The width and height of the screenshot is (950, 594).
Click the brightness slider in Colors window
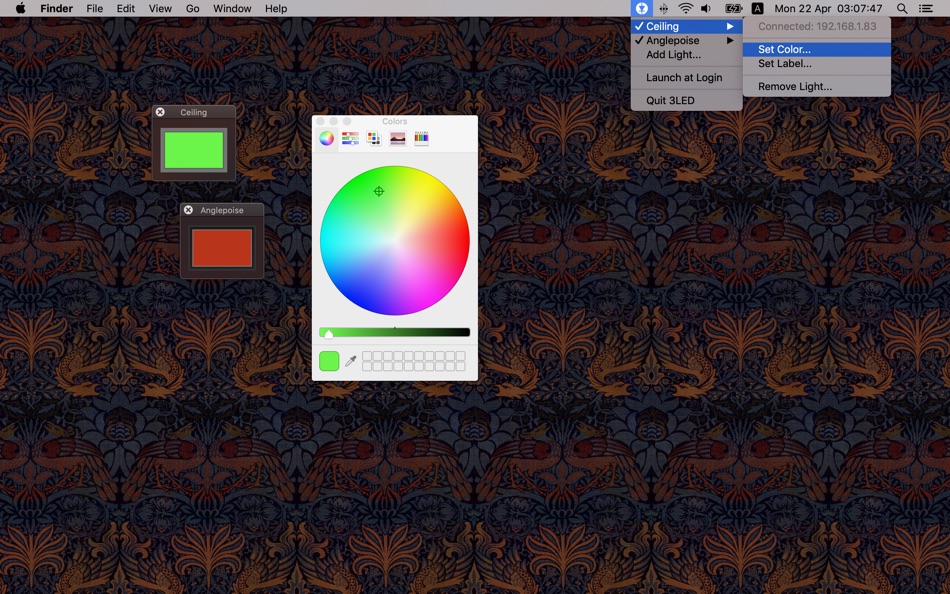(394, 332)
